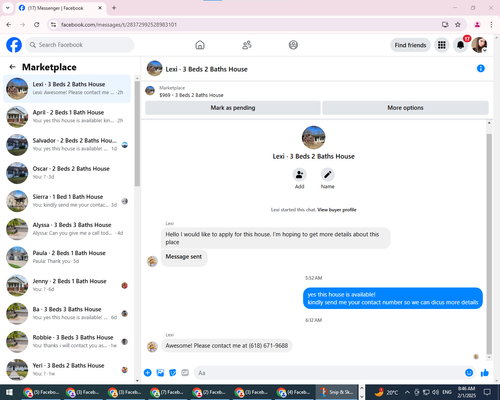Click listing thumbnail in chat header
Screen dimensions: 500x400
(154, 68)
